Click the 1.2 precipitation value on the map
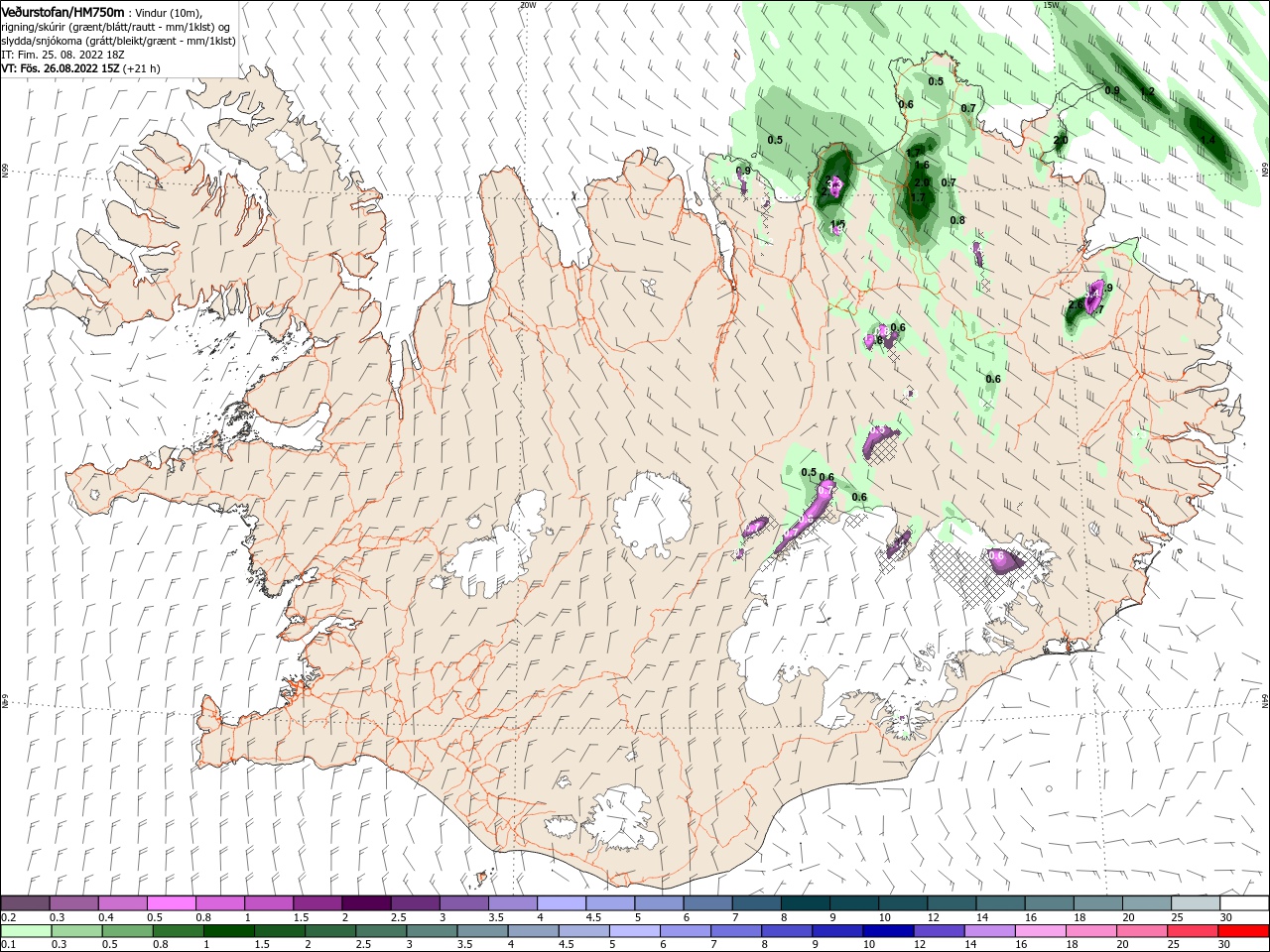This screenshot has height=952, width=1270. [x=1147, y=92]
